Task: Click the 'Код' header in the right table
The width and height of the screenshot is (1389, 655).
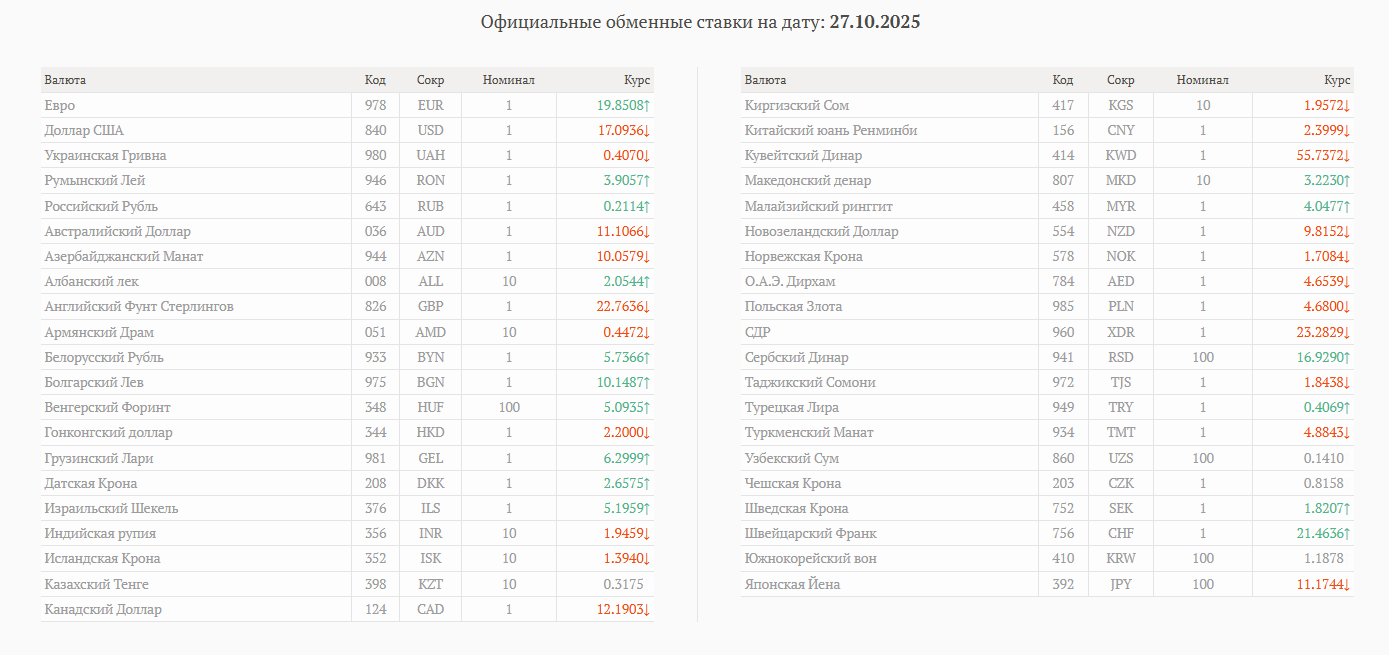Action: pyautogui.click(x=1063, y=80)
